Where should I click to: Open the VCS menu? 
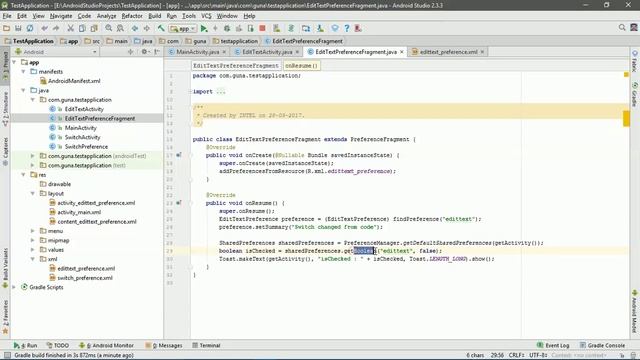pyautogui.click(x=206, y=16)
